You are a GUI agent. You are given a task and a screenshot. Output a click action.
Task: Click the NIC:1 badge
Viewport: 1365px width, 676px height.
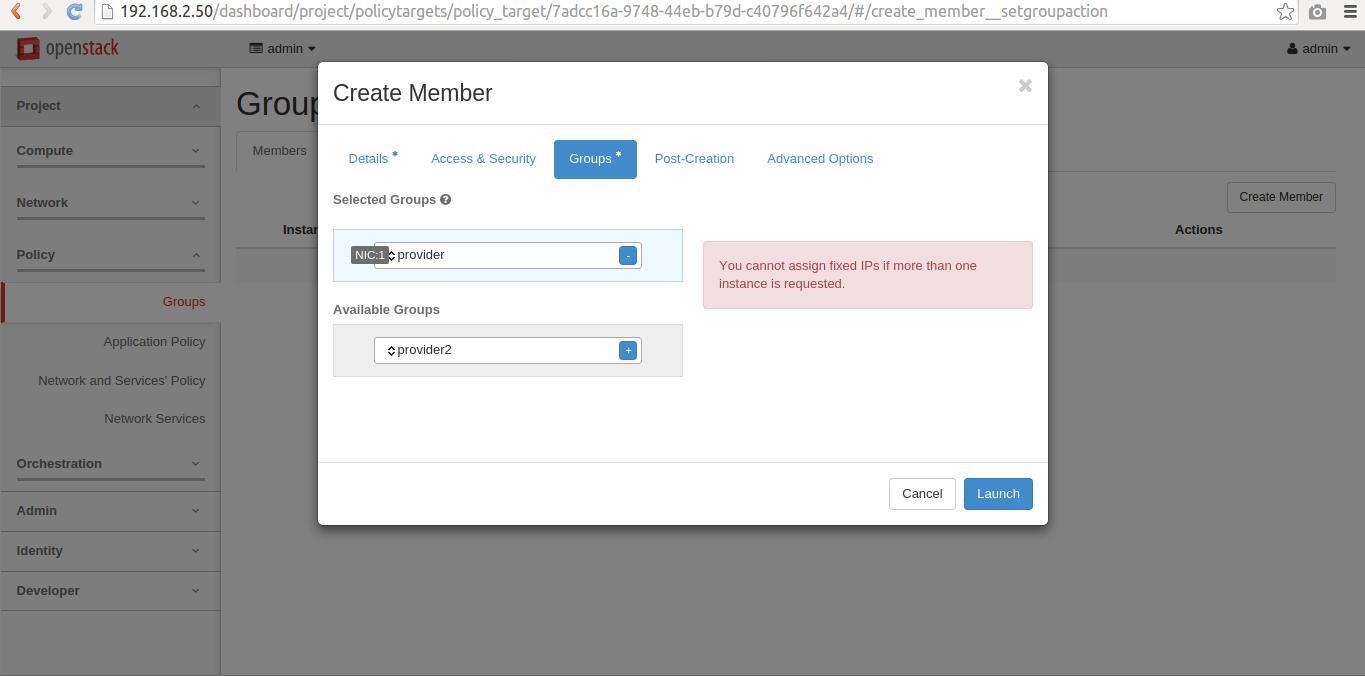(369, 256)
